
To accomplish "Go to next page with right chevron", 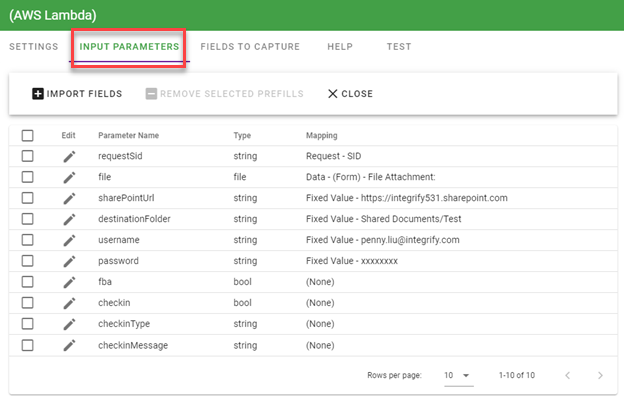I will 600,376.
